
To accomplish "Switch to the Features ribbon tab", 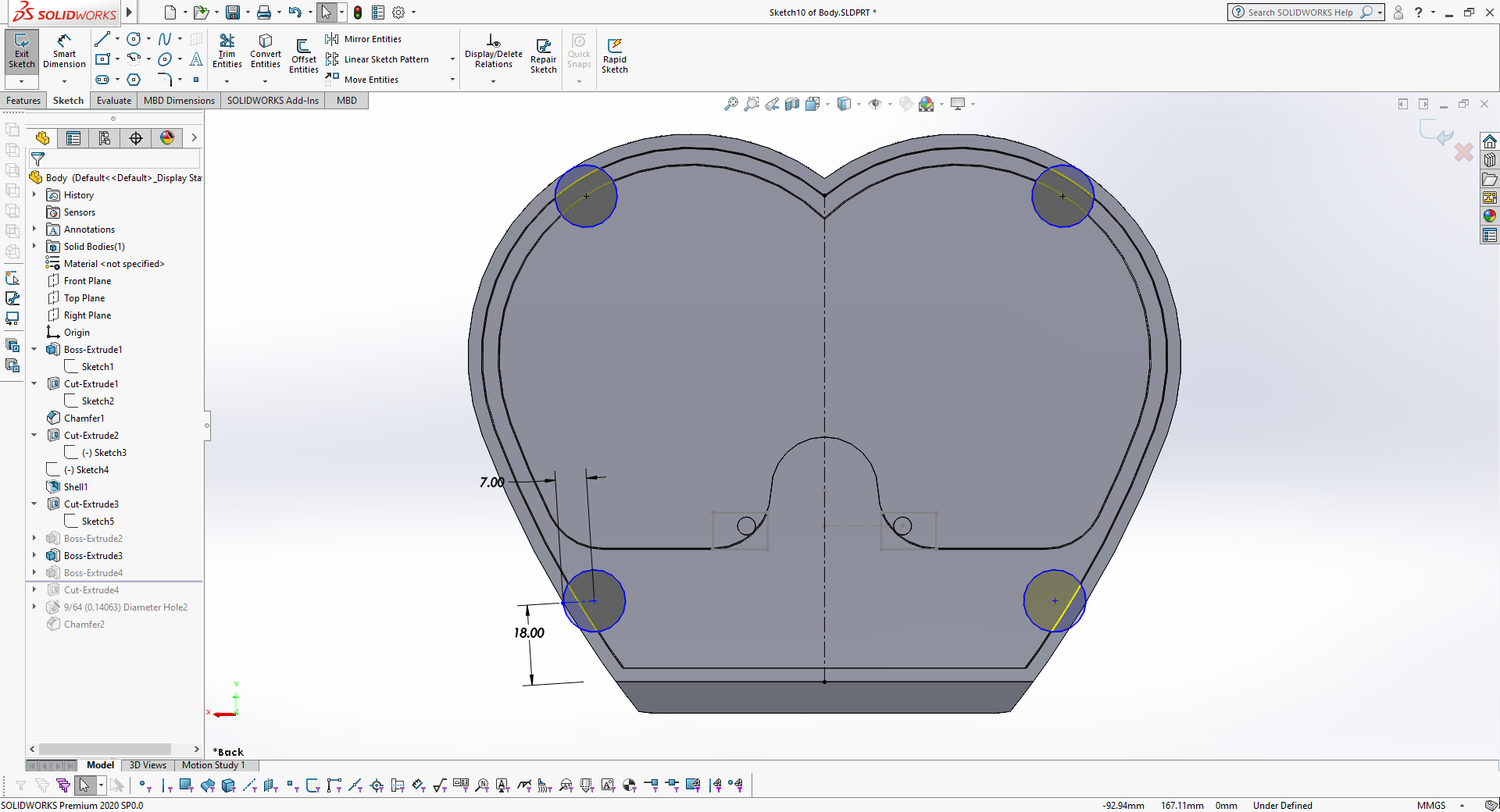I will 23,101.
